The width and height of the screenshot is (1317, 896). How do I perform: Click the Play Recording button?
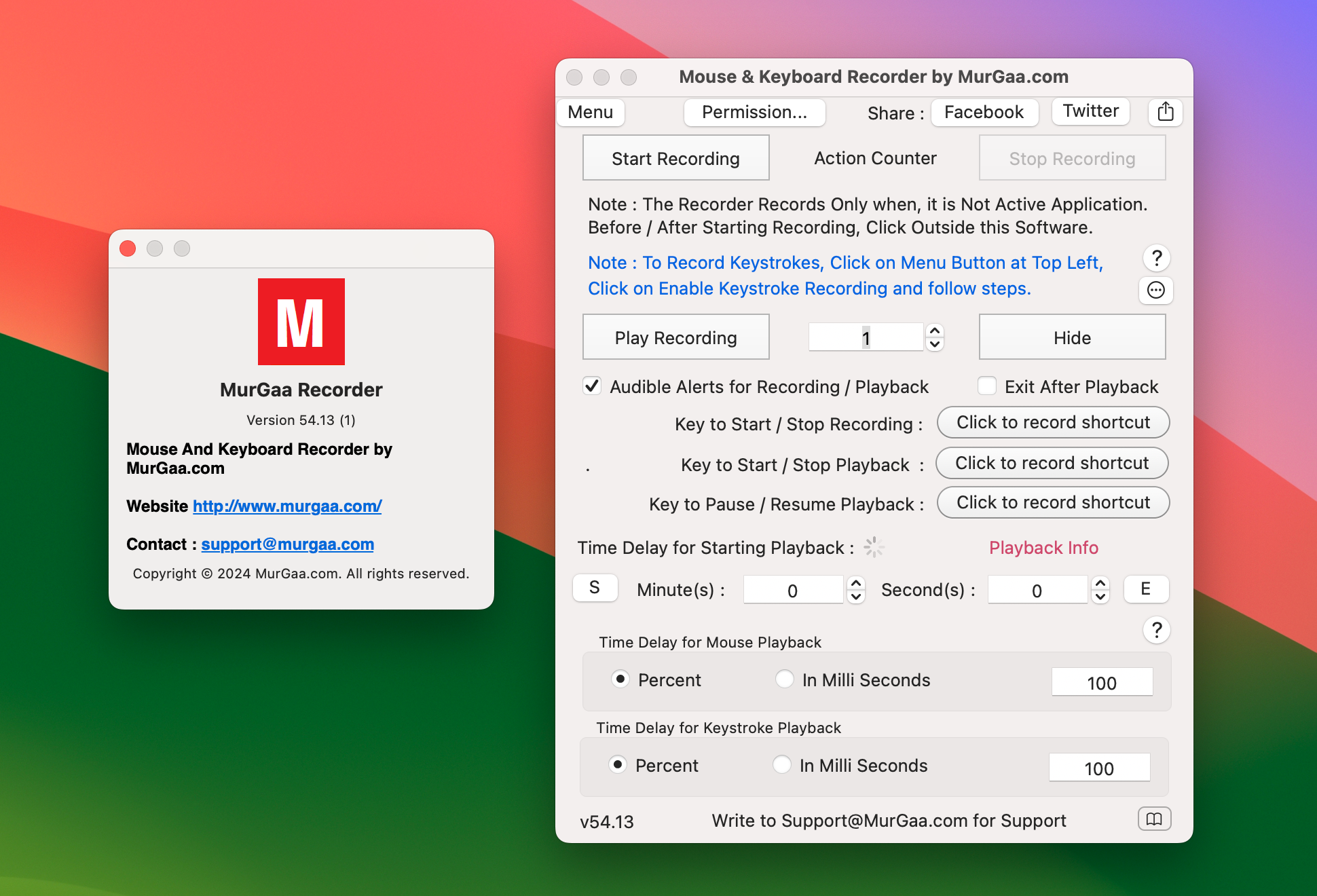click(676, 337)
